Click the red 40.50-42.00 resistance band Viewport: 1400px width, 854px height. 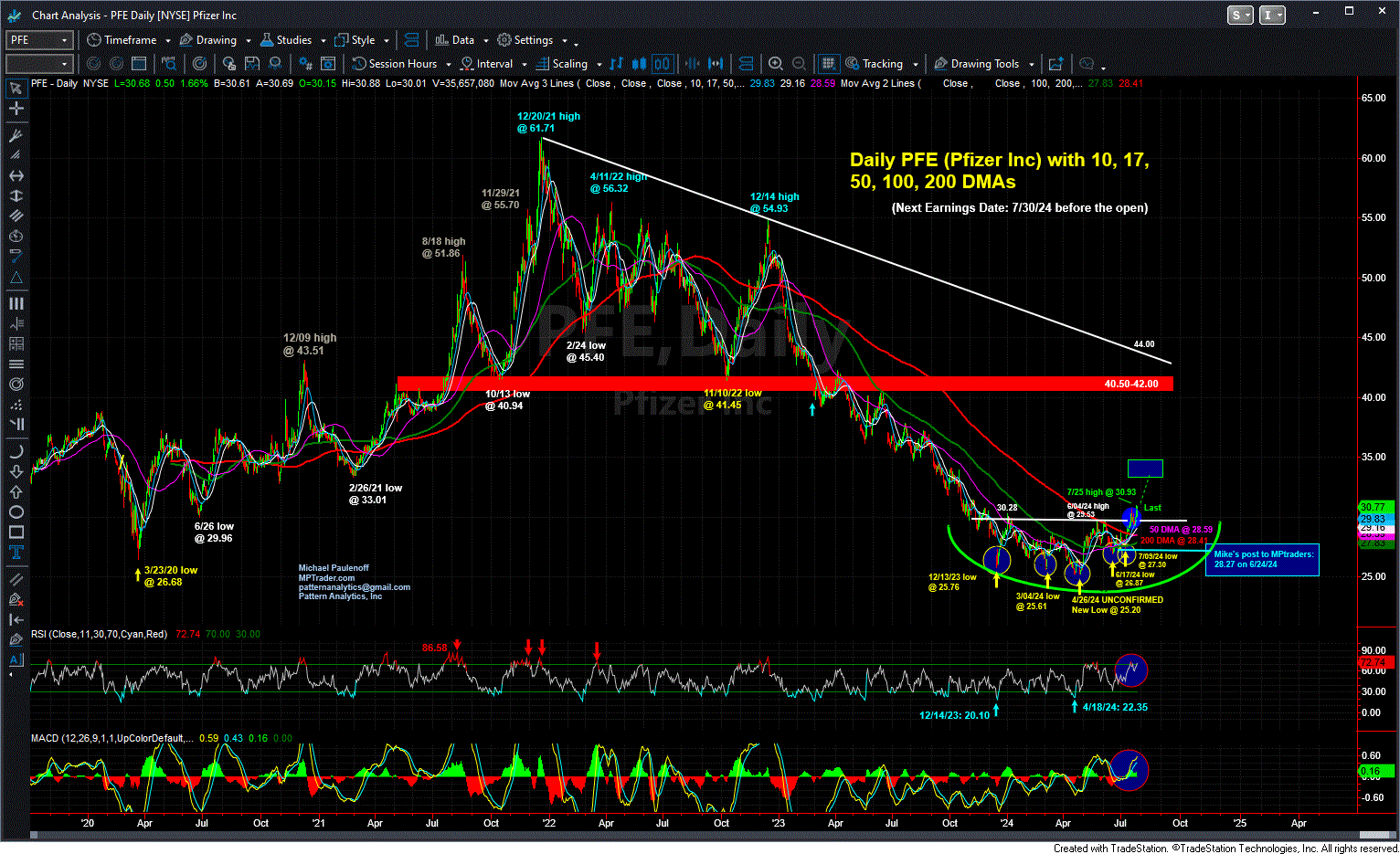pyautogui.click(x=785, y=384)
